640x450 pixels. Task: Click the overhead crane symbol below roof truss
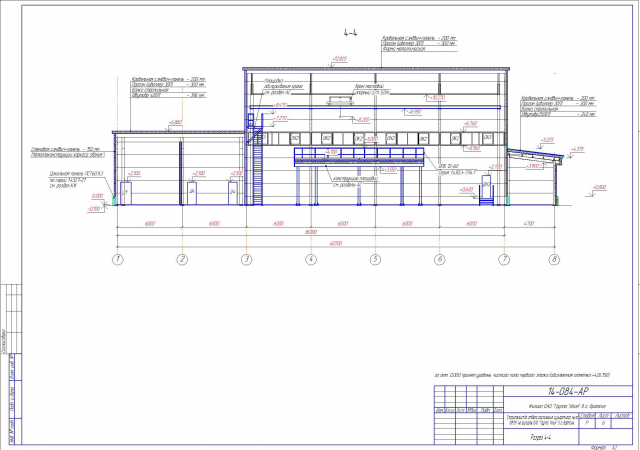340,100
